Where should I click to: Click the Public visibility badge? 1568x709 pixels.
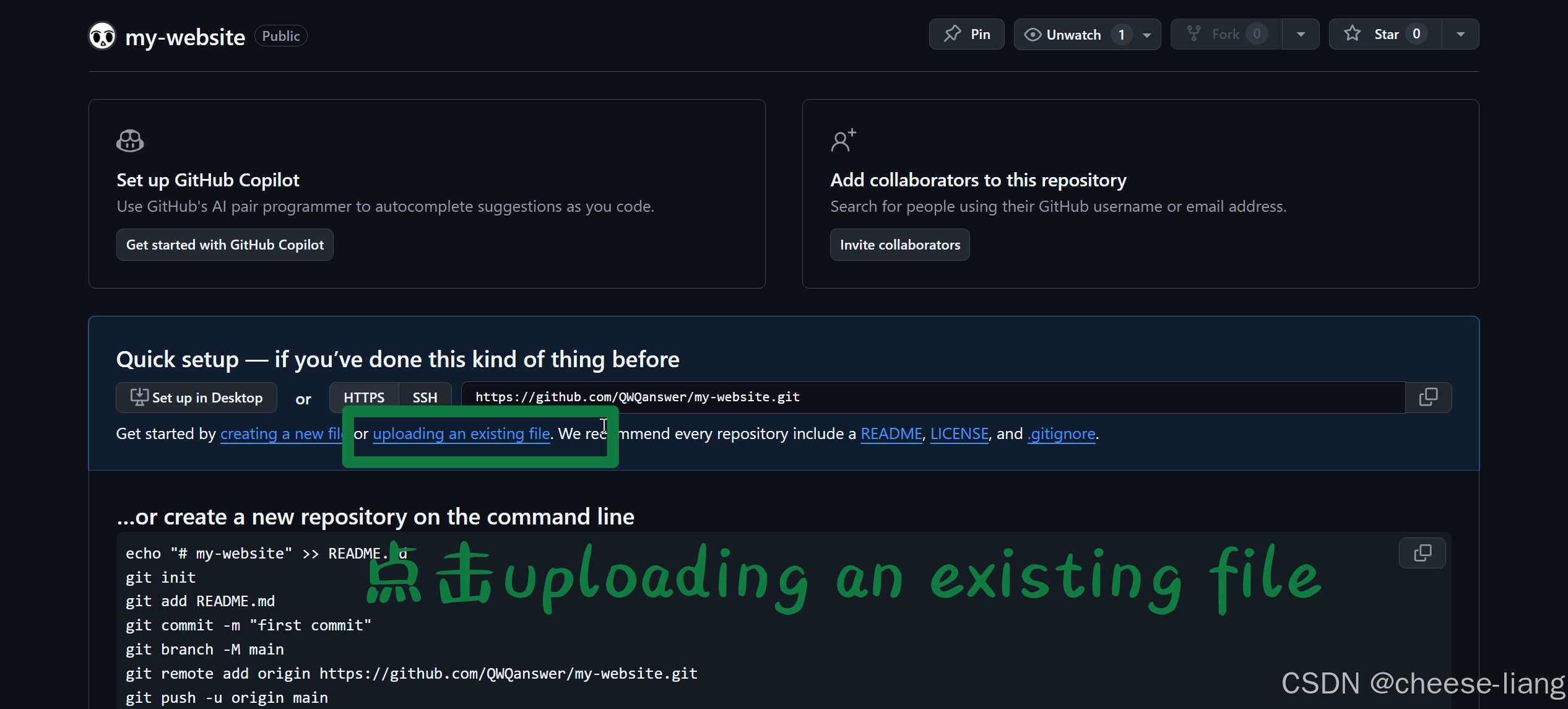point(281,36)
